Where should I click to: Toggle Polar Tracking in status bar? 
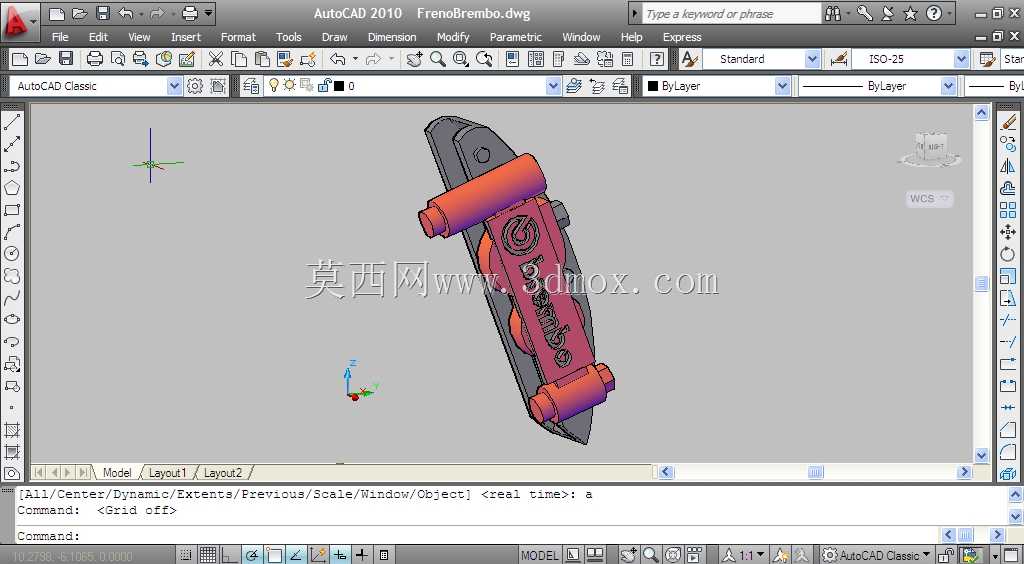(252, 556)
